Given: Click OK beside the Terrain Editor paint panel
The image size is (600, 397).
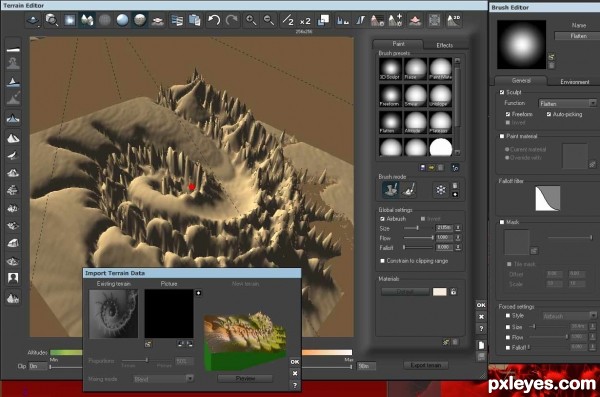Looking at the screenshot, I should tap(481, 305).
